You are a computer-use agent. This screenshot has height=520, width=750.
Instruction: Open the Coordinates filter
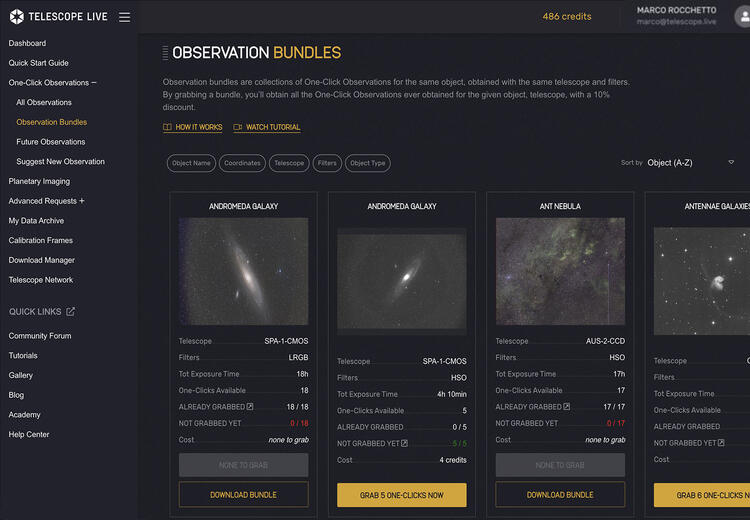tap(243, 163)
